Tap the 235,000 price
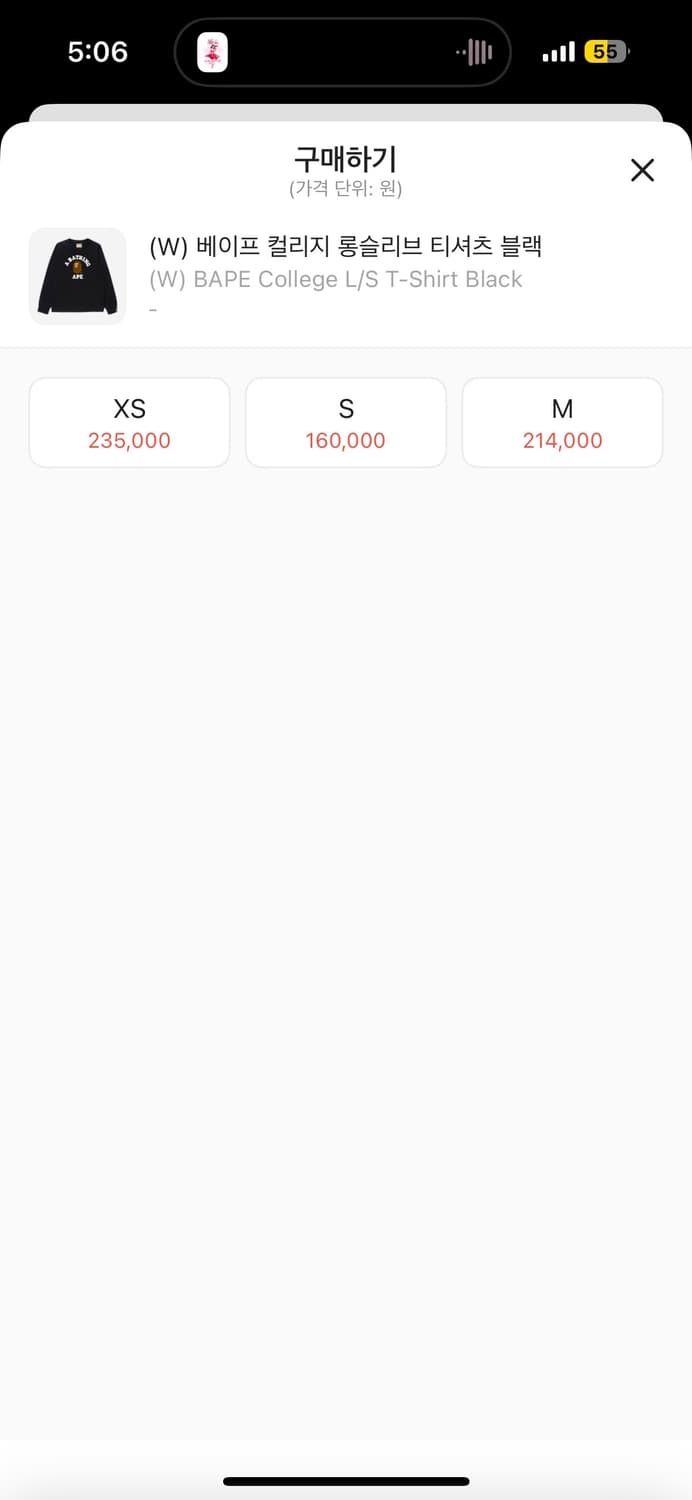 (x=129, y=441)
